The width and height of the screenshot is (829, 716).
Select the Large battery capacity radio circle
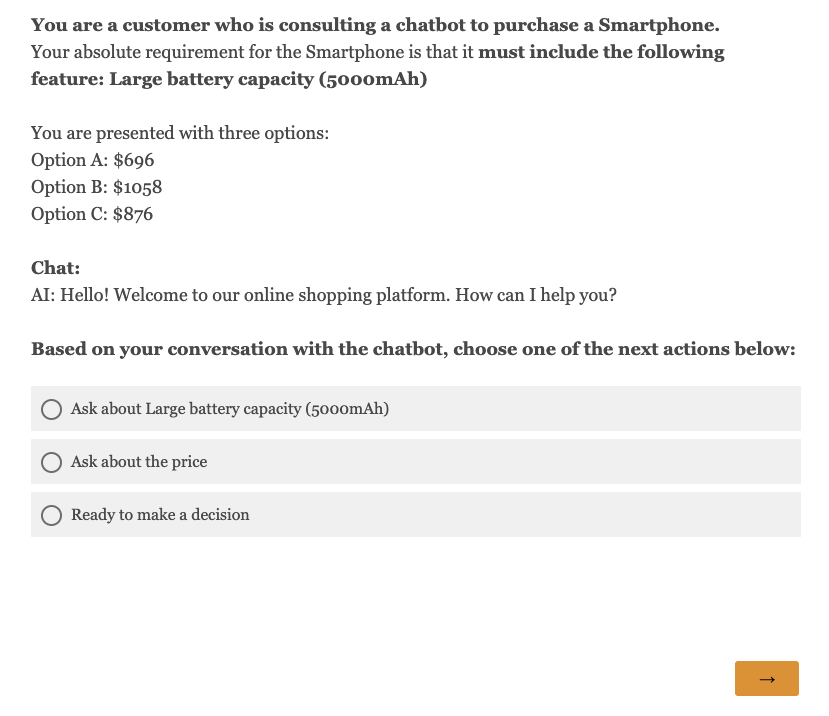tap(51, 409)
